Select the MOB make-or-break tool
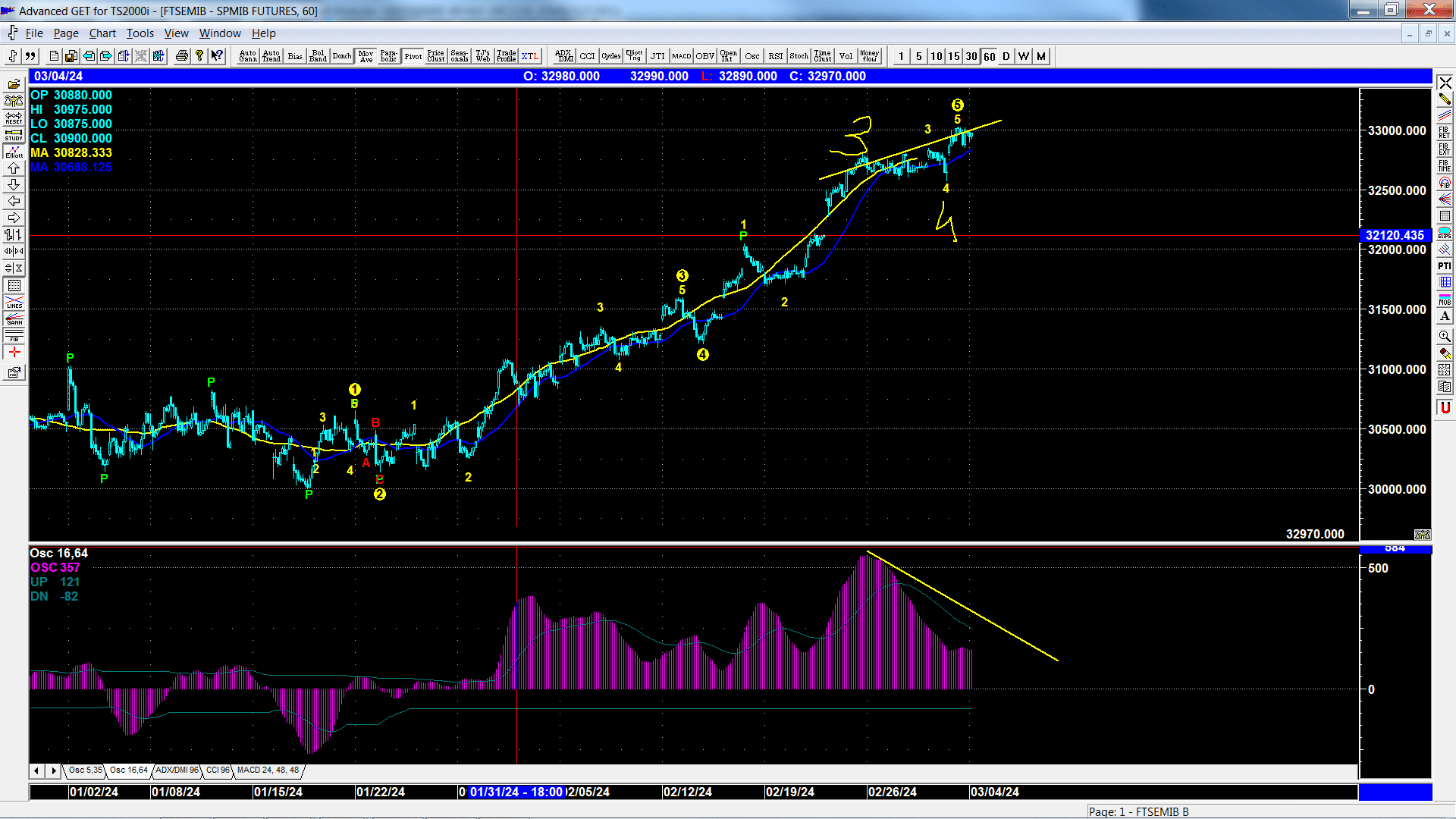The height and width of the screenshot is (819, 1456). pyautogui.click(x=1445, y=300)
